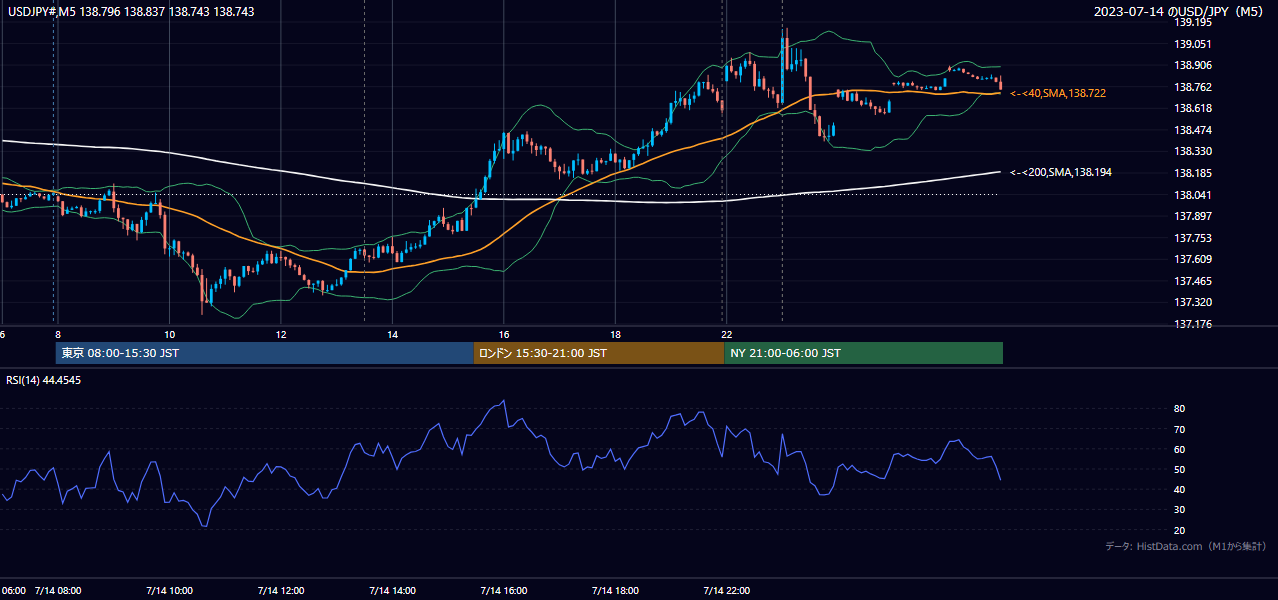Select the ロンドン 15:30-21:00 JST session bar

(x=598, y=353)
